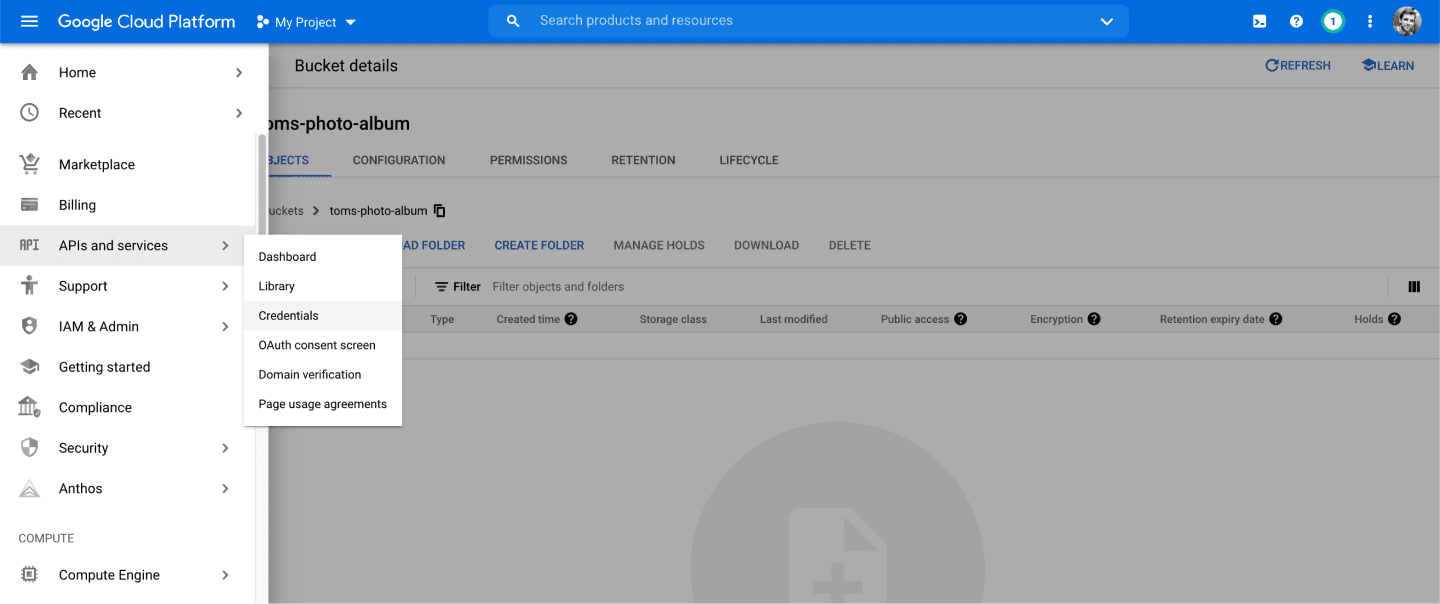This screenshot has height=604, width=1440.
Task: Open the help question mark icon
Action: tap(1295, 21)
